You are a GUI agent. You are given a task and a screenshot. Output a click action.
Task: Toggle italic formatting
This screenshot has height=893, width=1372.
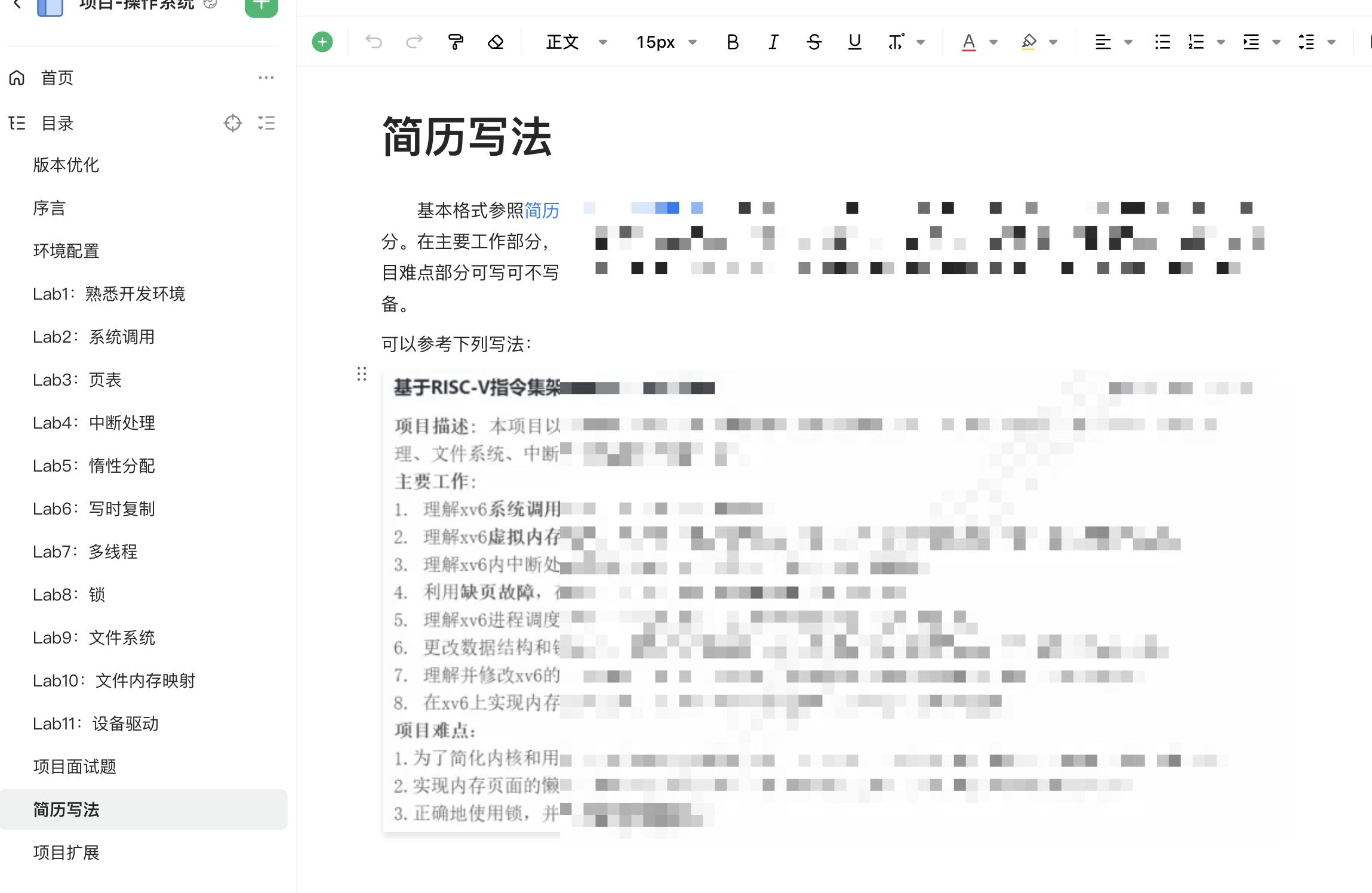(773, 42)
